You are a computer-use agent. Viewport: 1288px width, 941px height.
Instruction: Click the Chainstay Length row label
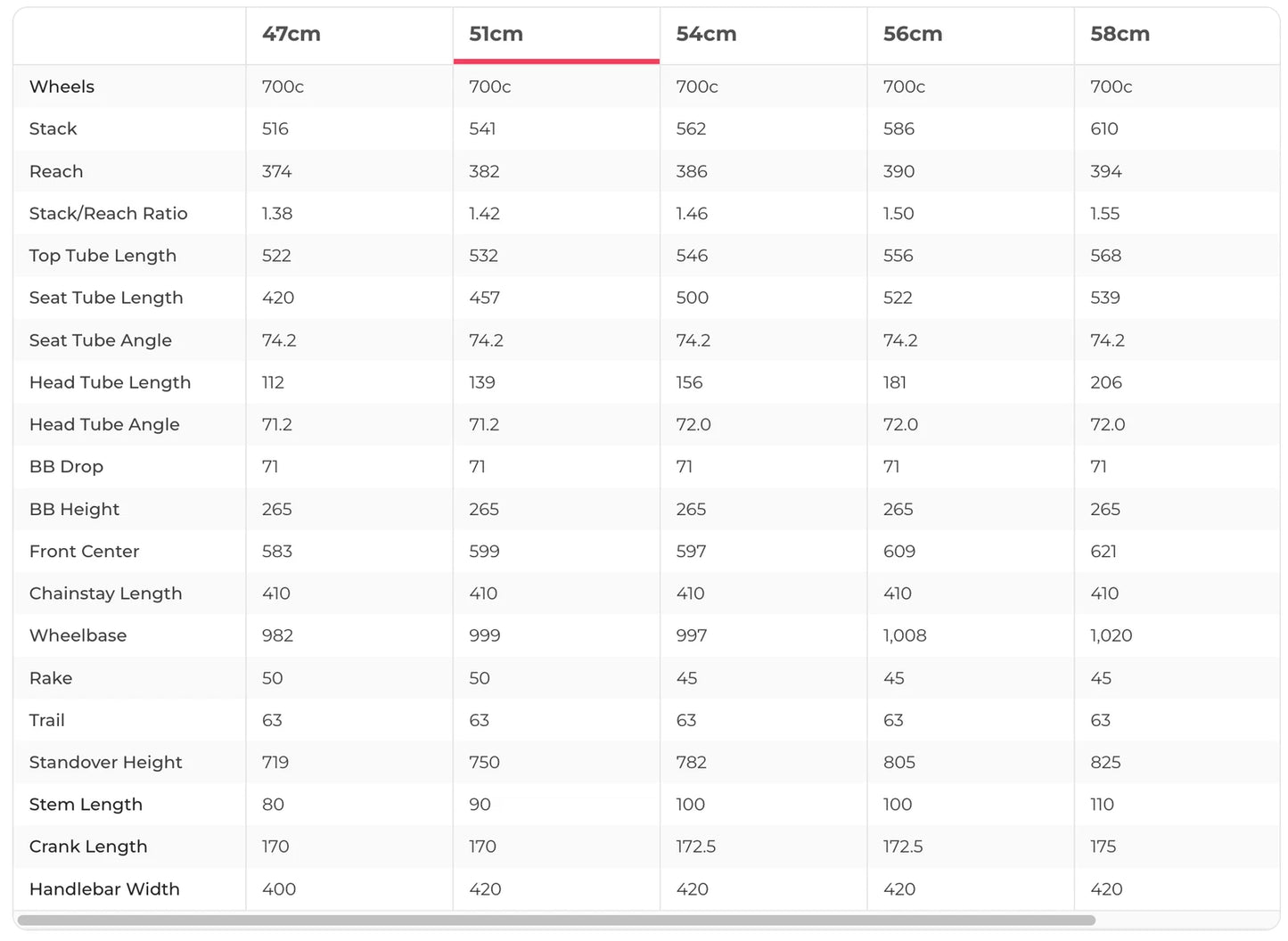click(105, 594)
